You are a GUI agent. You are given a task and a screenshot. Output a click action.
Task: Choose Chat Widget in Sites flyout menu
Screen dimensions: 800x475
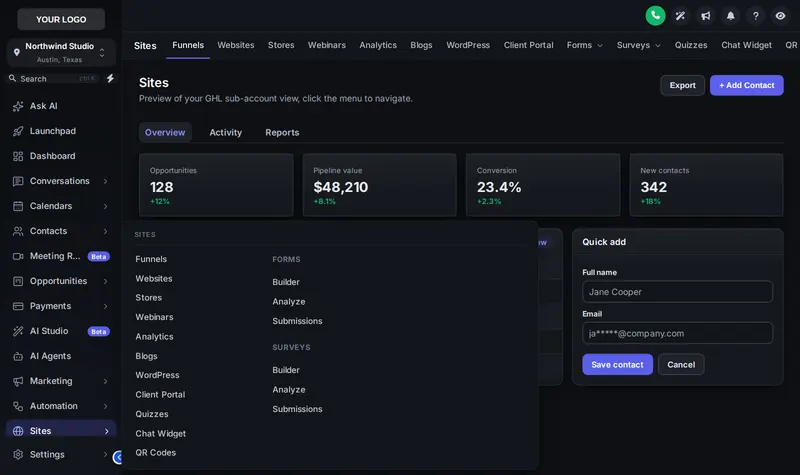[161, 434]
